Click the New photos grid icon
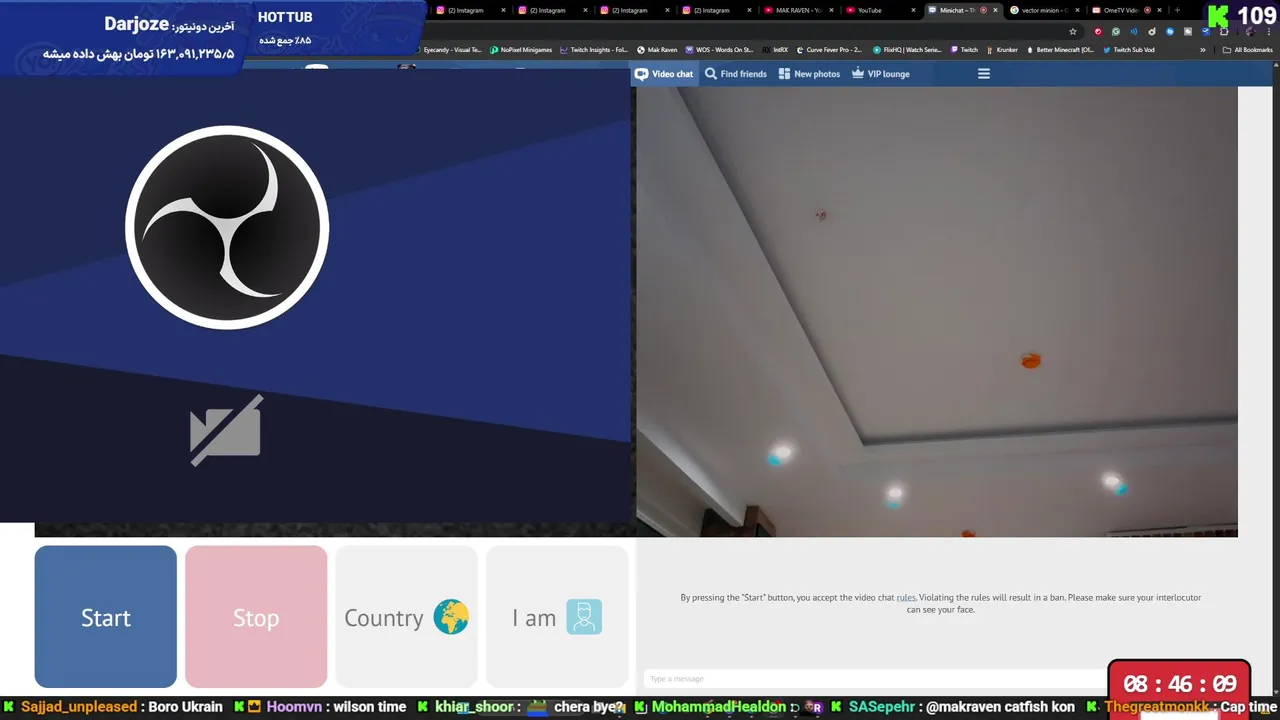Screen dimensions: 1280x720 coord(784,74)
